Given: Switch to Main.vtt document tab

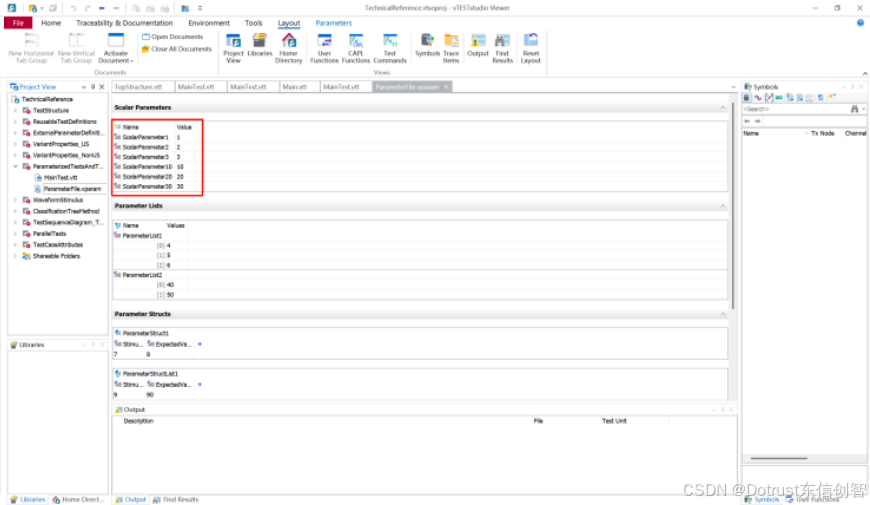Looking at the screenshot, I should (x=299, y=87).
